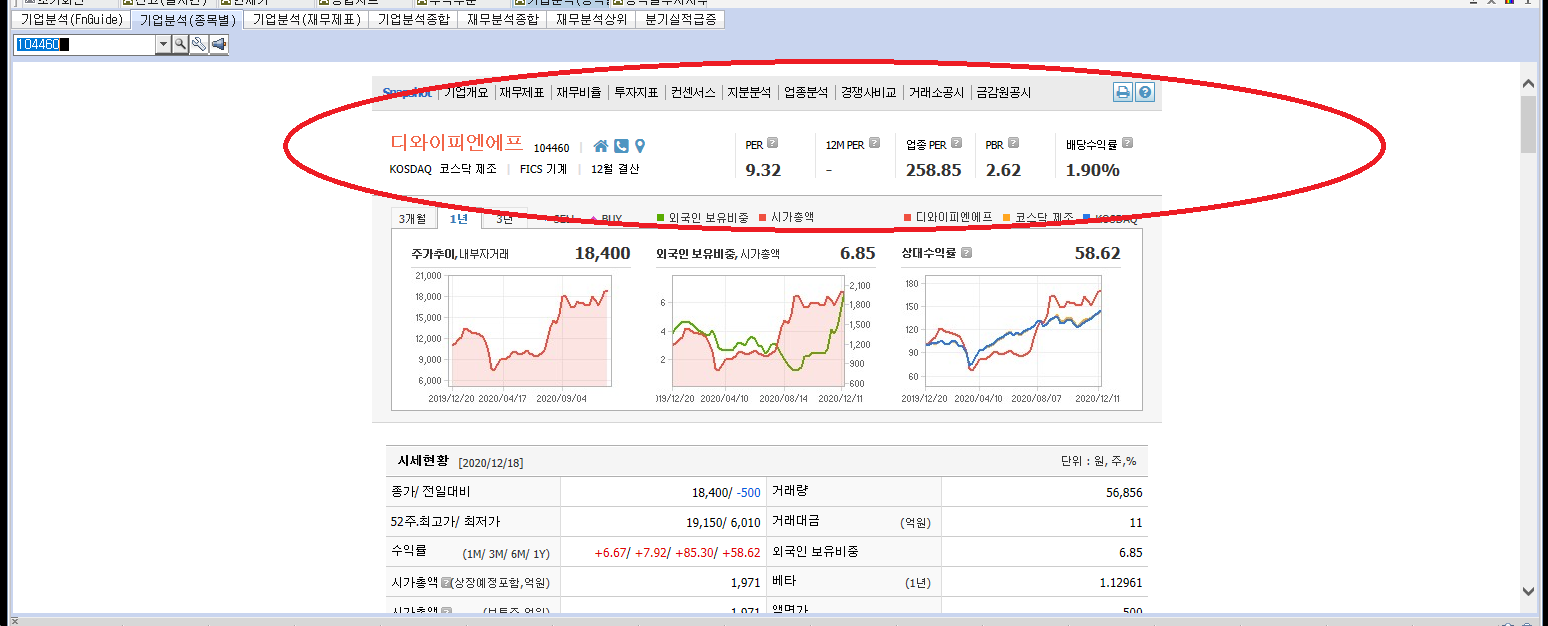Select the 3년 chart period tab

[504, 219]
